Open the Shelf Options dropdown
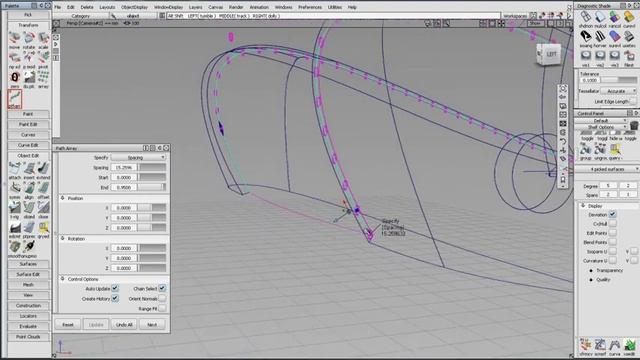This screenshot has height=360, width=640. click(x=602, y=127)
